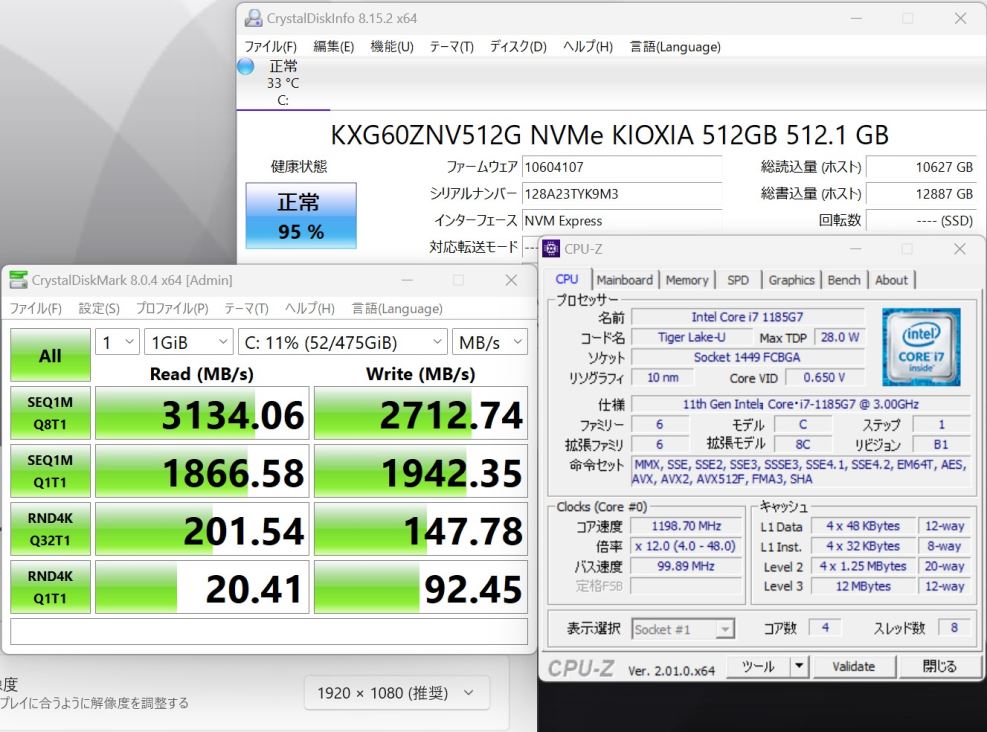Expand the 1920 × 1080 resolution dropdown
Screen dimensions: 987x732
point(397,693)
